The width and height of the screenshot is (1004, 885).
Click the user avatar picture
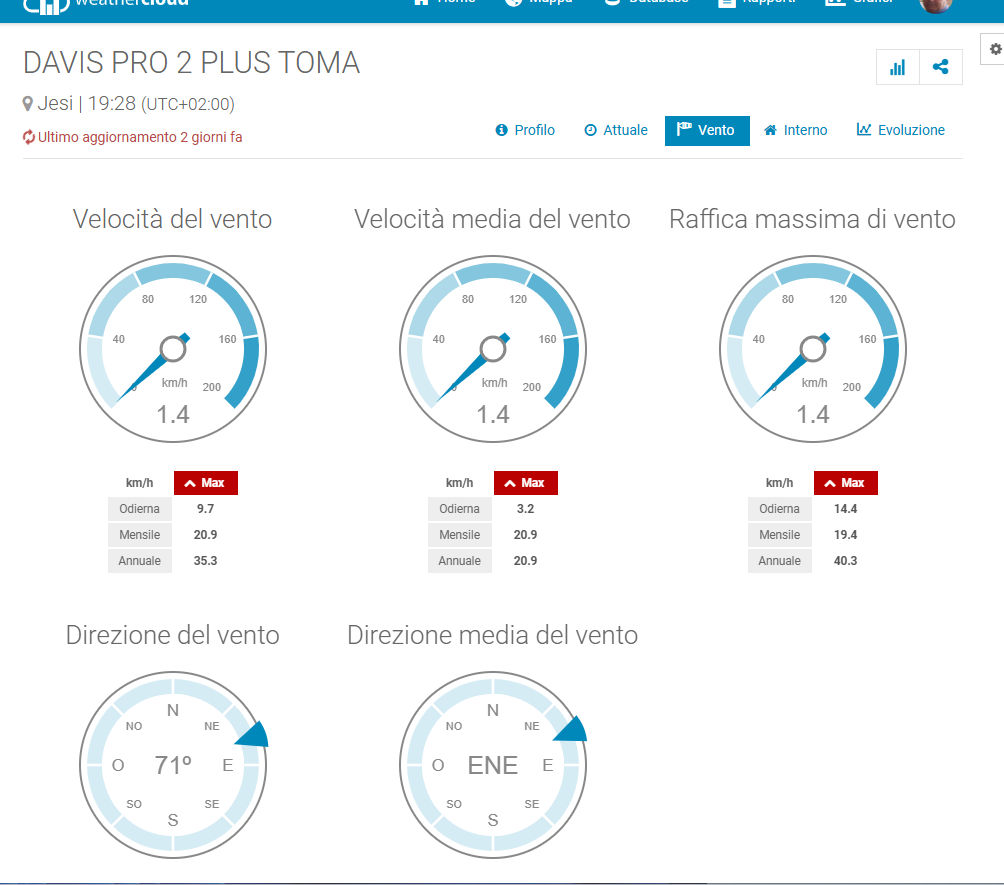pos(935,4)
